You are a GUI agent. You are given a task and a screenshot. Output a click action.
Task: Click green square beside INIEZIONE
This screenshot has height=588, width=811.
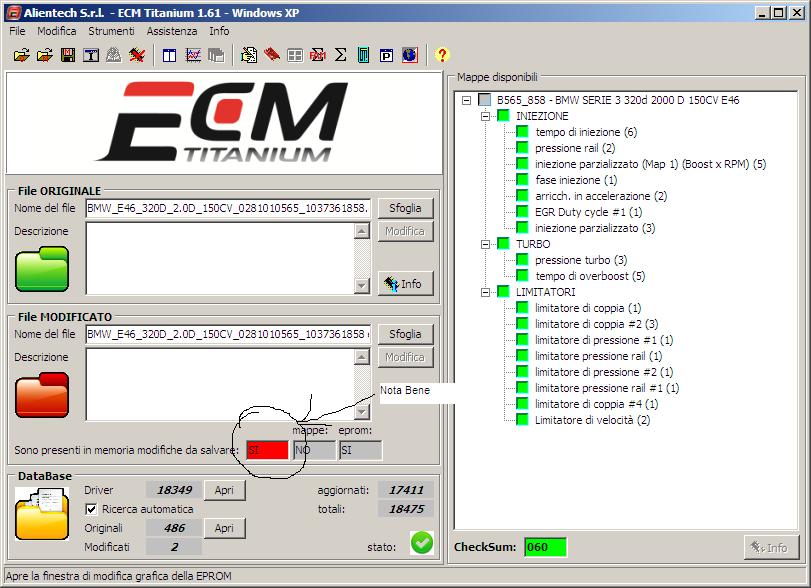point(503,115)
